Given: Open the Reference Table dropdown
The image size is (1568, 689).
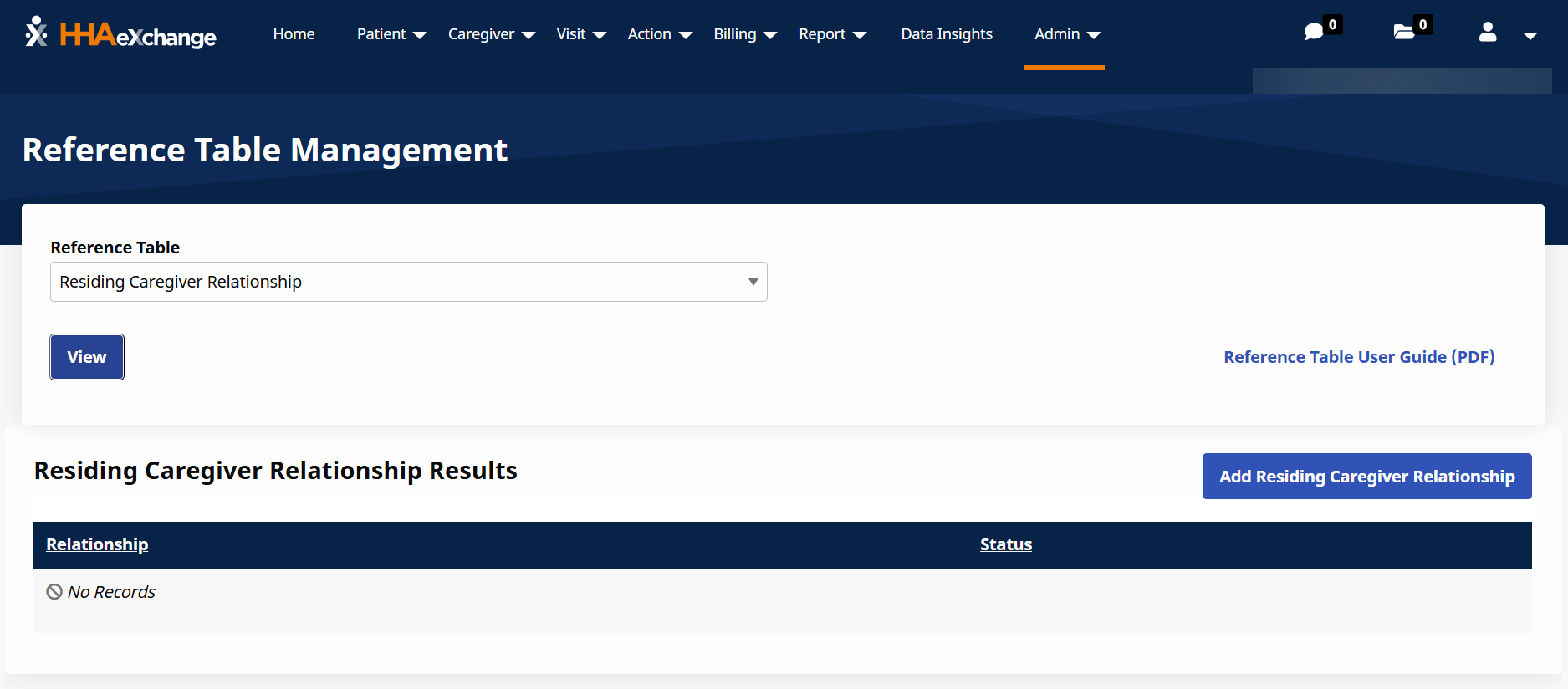Looking at the screenshot, I should (408, 282).
